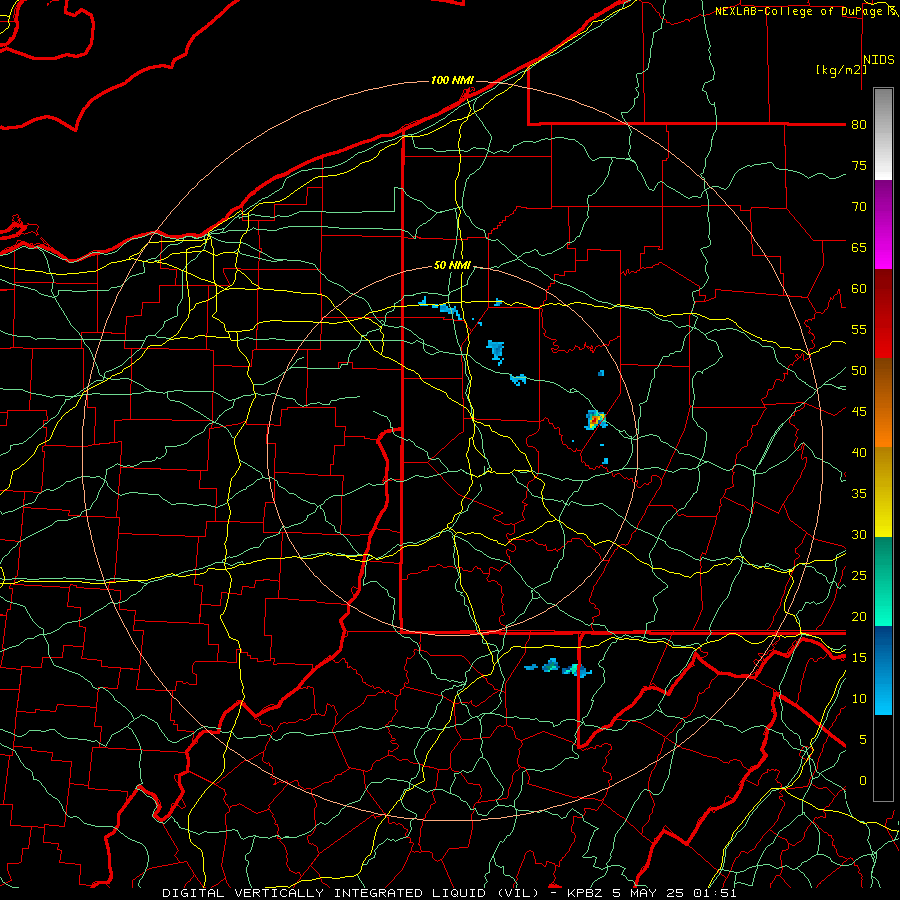
Task: Select the 80 value on the scale
Action: pos(859,125)
